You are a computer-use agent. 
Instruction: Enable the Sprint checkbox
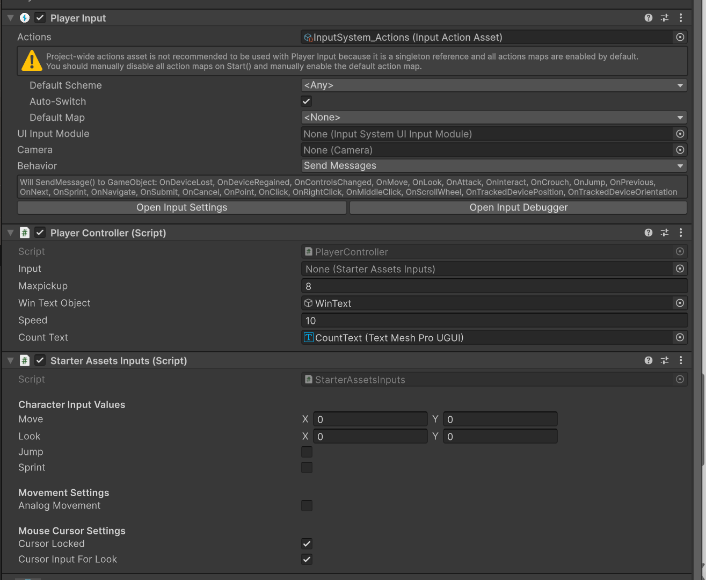coord(307,467)
